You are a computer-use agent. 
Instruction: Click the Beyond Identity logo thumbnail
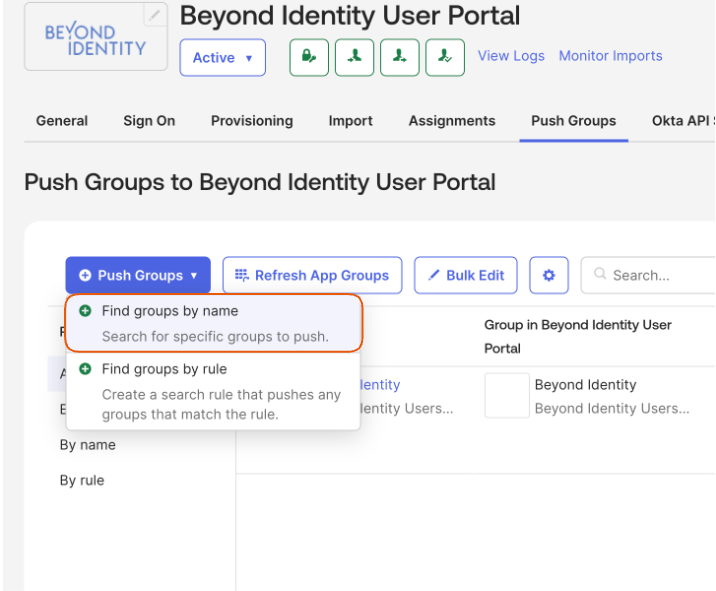point(96,37)
